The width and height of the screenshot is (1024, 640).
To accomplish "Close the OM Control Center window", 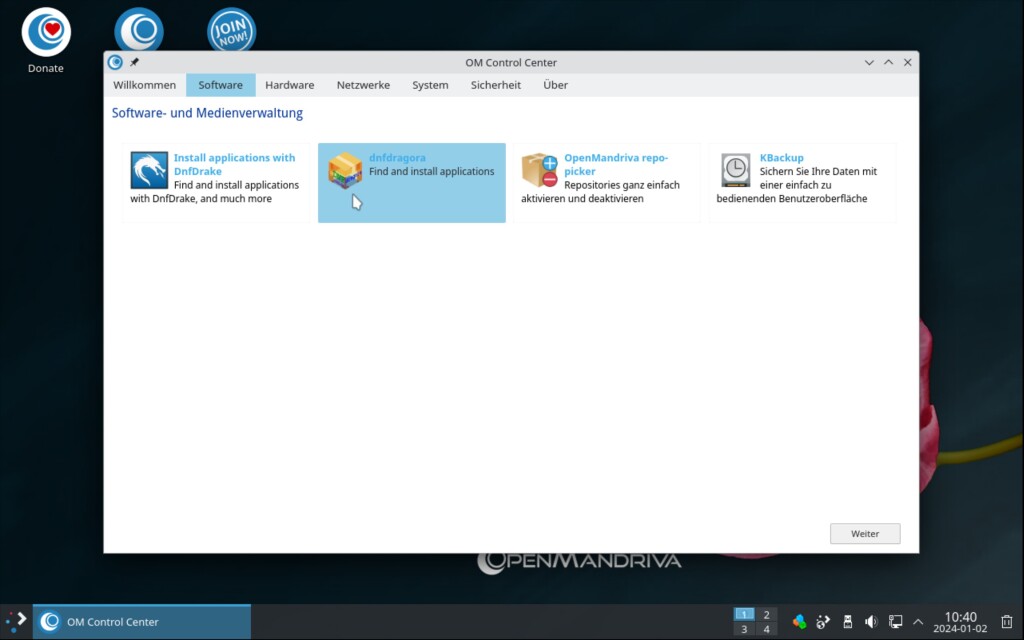I will (907, 63).
